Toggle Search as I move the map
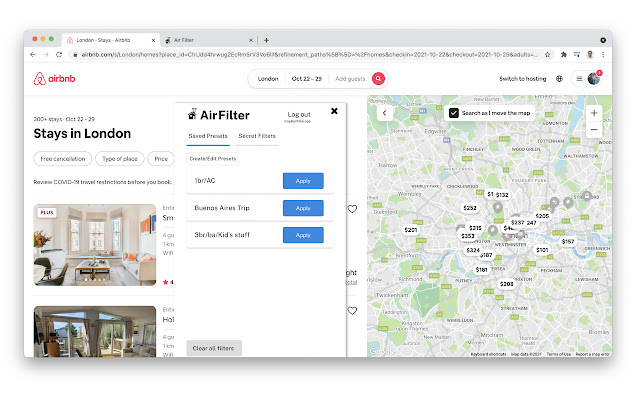This screenshot has height=400, width=640. [453, 113]
